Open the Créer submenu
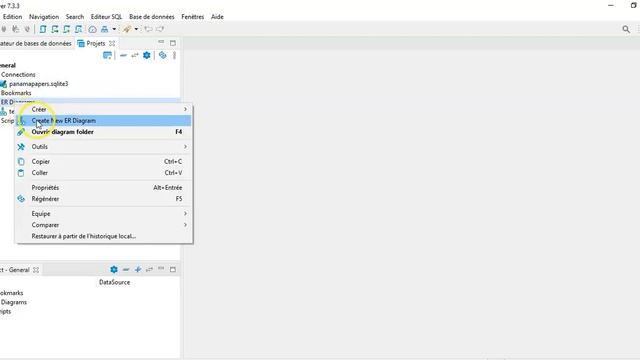This screenshot has height=360, width=640. [103, 109]
